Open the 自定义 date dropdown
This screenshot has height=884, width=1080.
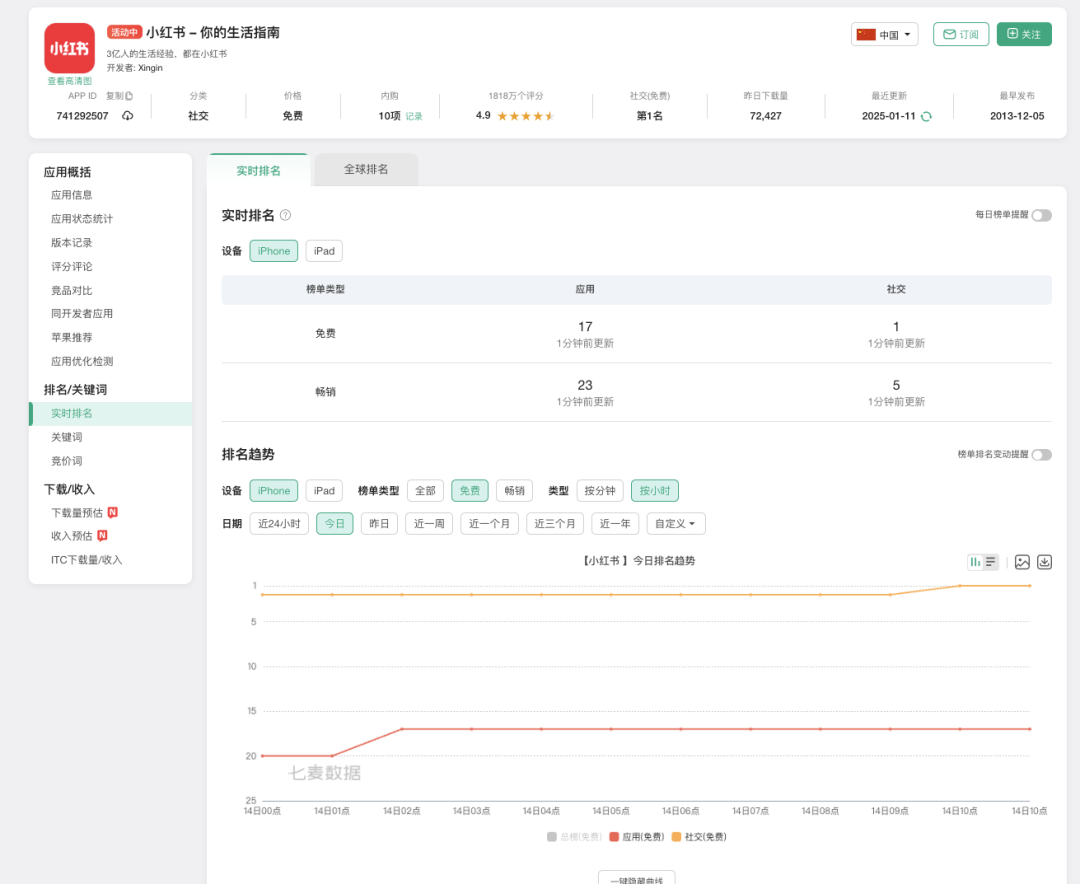pos(676,524)
